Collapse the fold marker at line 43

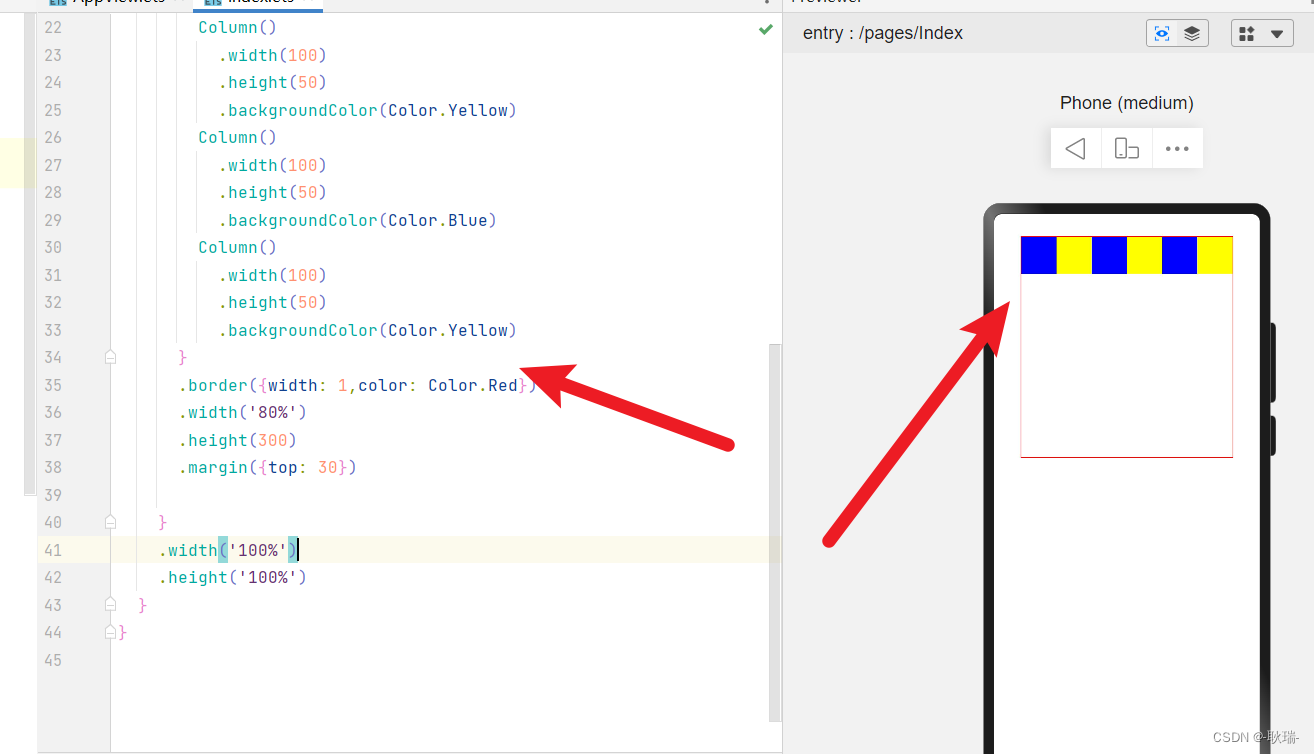[x=110, y=605]
